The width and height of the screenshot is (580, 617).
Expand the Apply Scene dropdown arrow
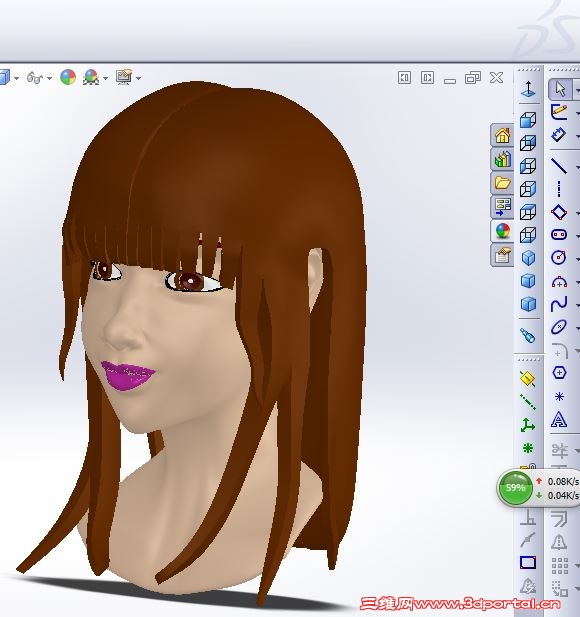pyautogui.click(x=105, y=78)
